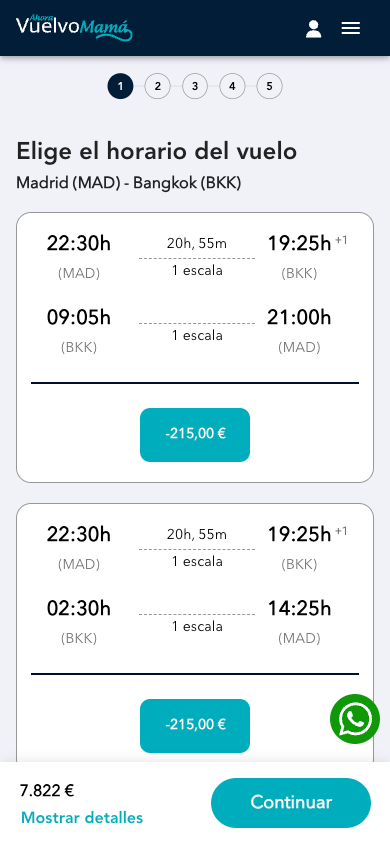Jump to step 2 circle
The width and height of the screenshot is (390, 844).
(x=158, y=86)
